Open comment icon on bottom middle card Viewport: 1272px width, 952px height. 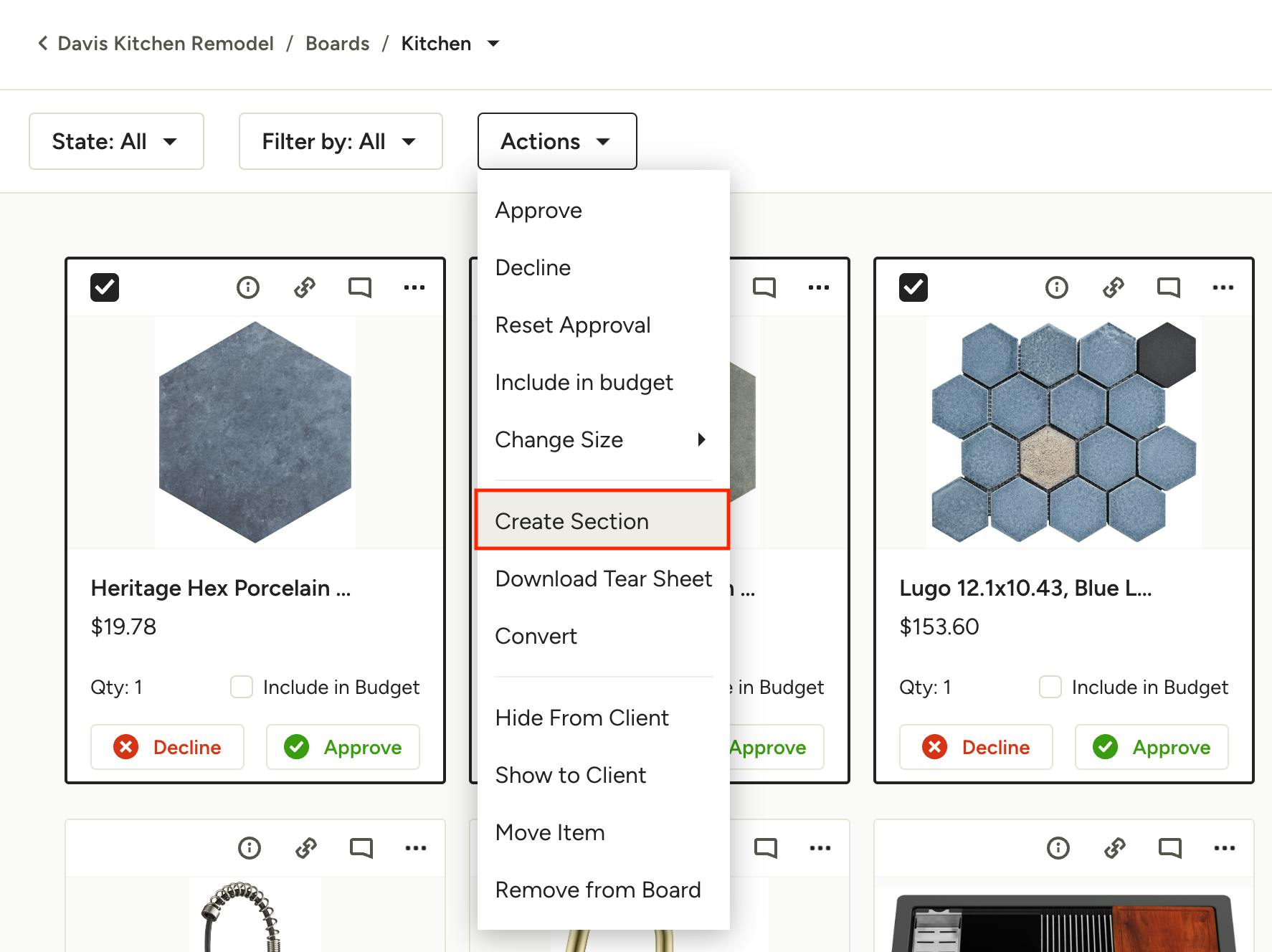766,848
